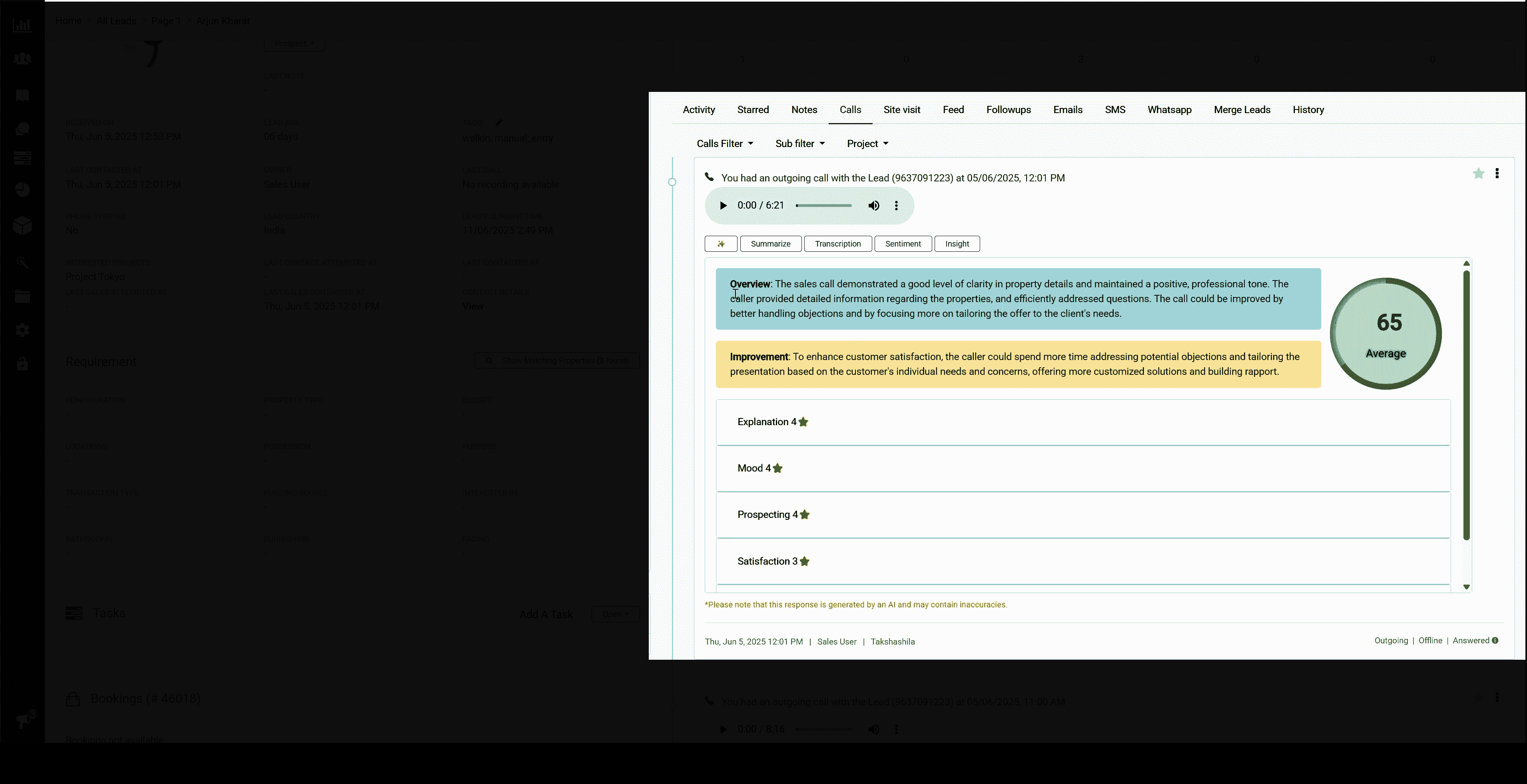Click the Transcription button
Image resolution: width=1527 pixels, height=784 pixels.
837,244
